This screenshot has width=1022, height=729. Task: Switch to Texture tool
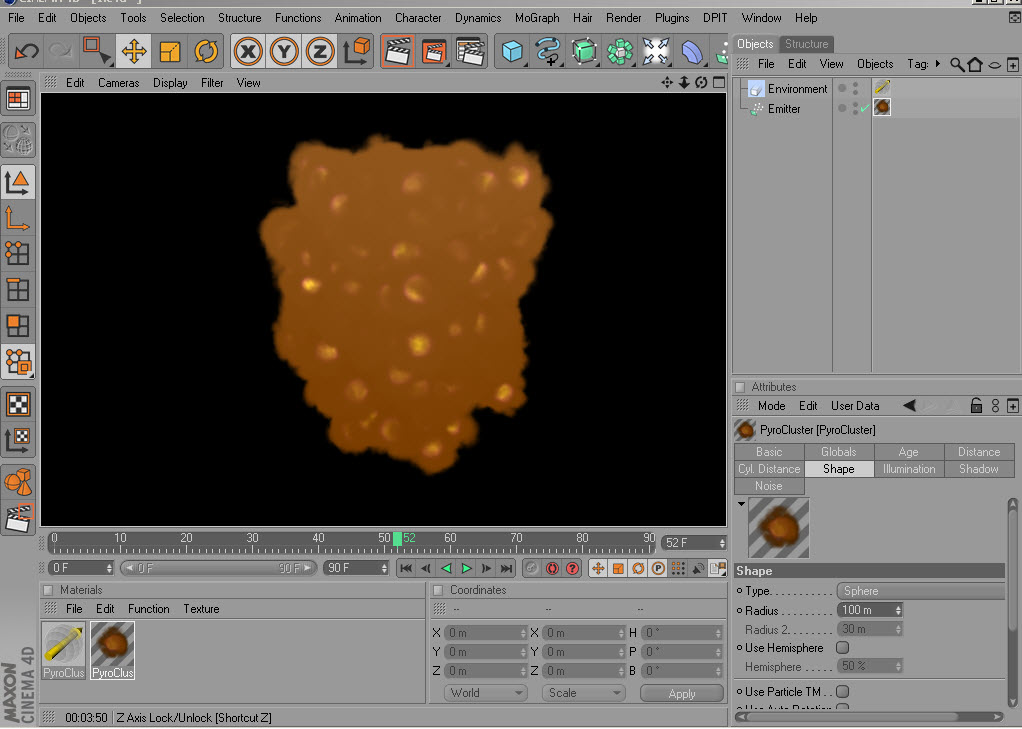pos(18,404)
